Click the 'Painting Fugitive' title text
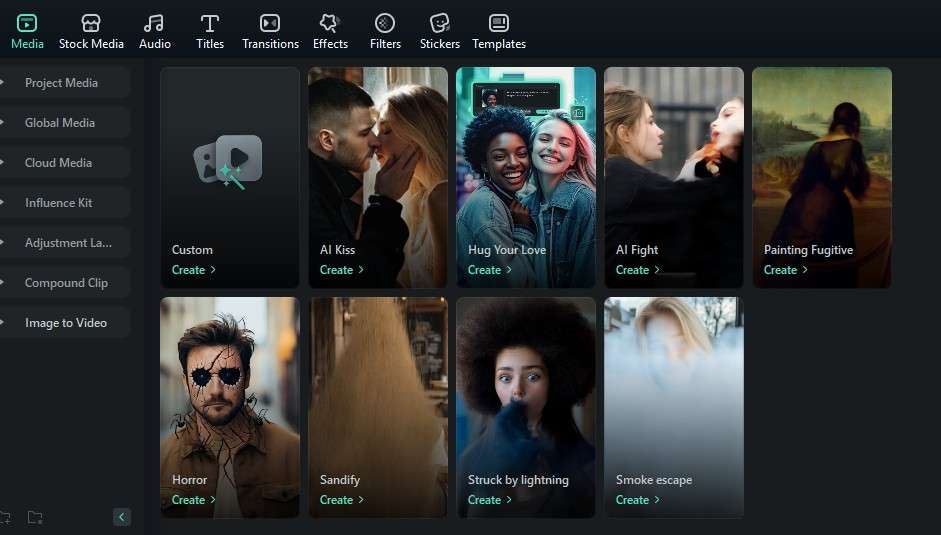The width and height of the screenshot is (941, 535). [x=808, y=250]
